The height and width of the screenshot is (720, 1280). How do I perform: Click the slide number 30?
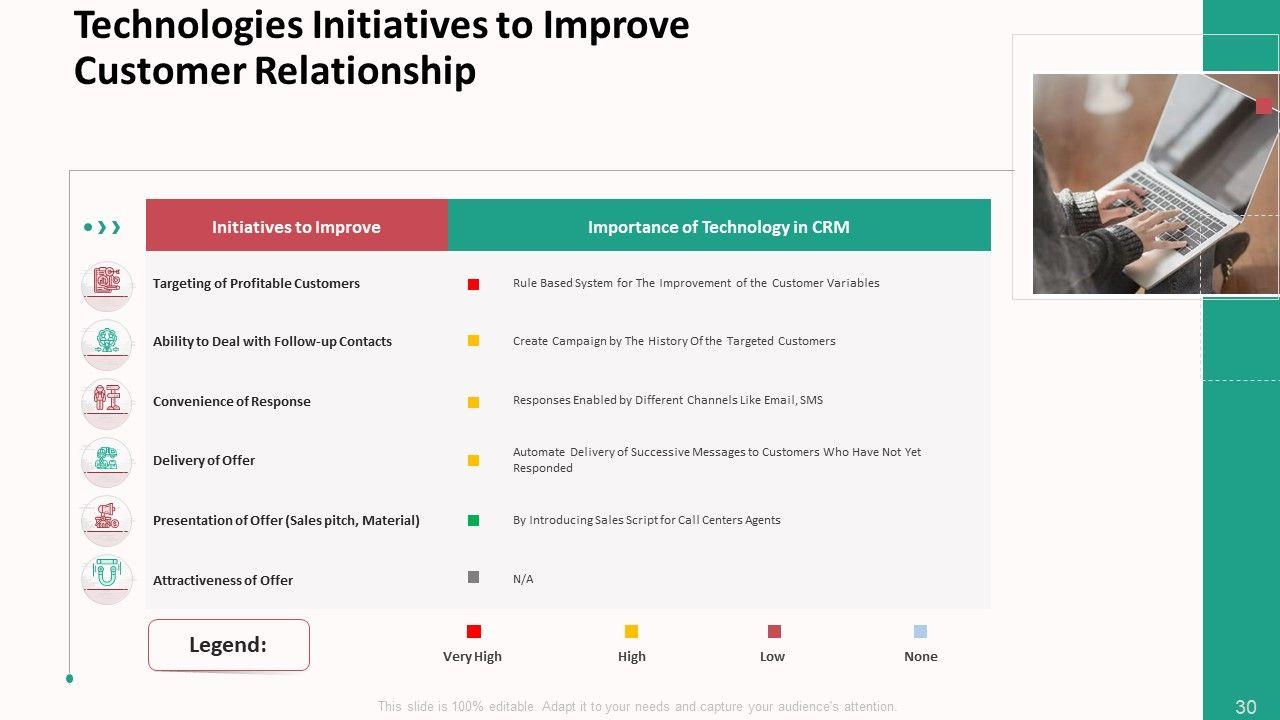[x=1246, y=707]
